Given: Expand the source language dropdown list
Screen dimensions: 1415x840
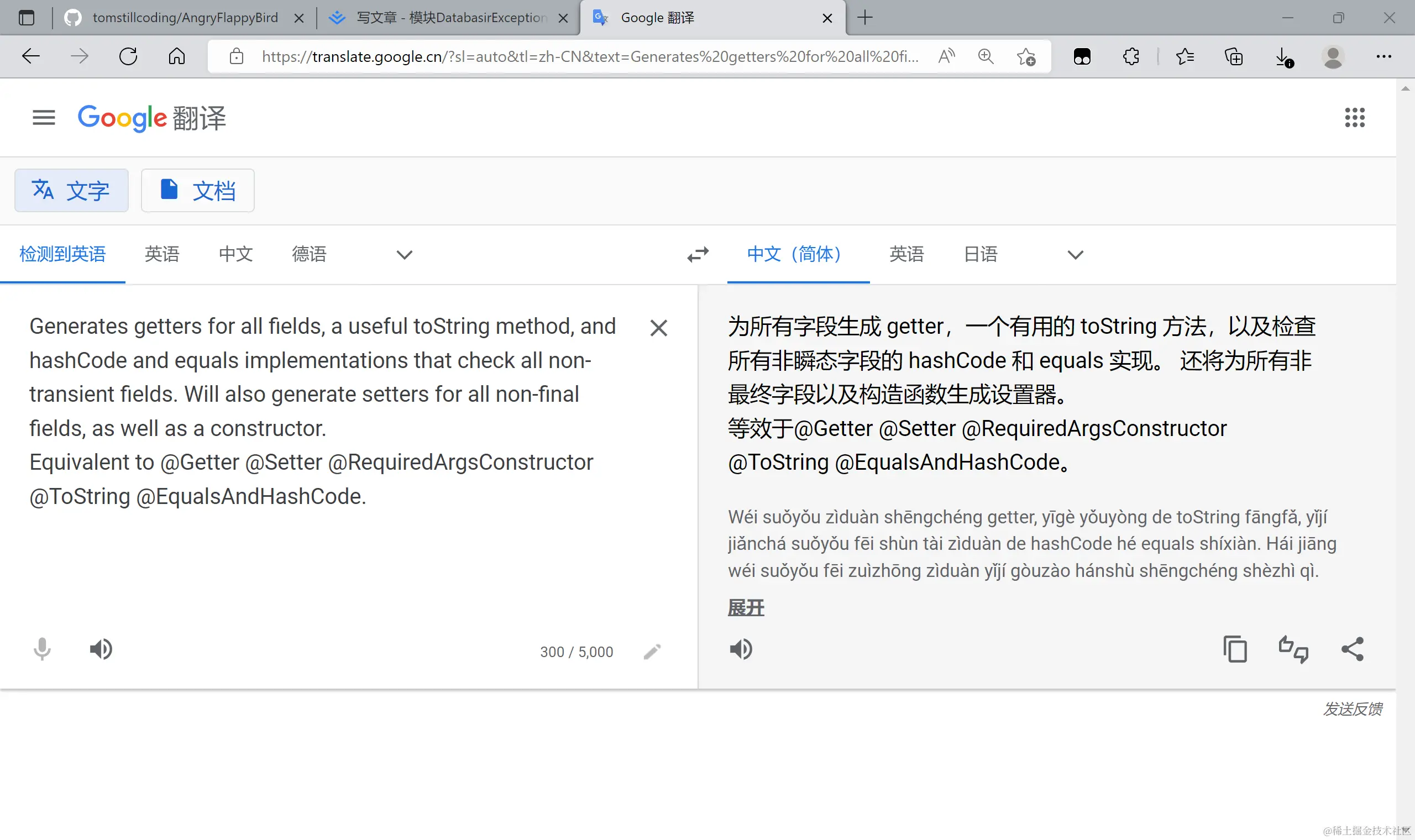Looking at the screenshot, I should 404,255.
